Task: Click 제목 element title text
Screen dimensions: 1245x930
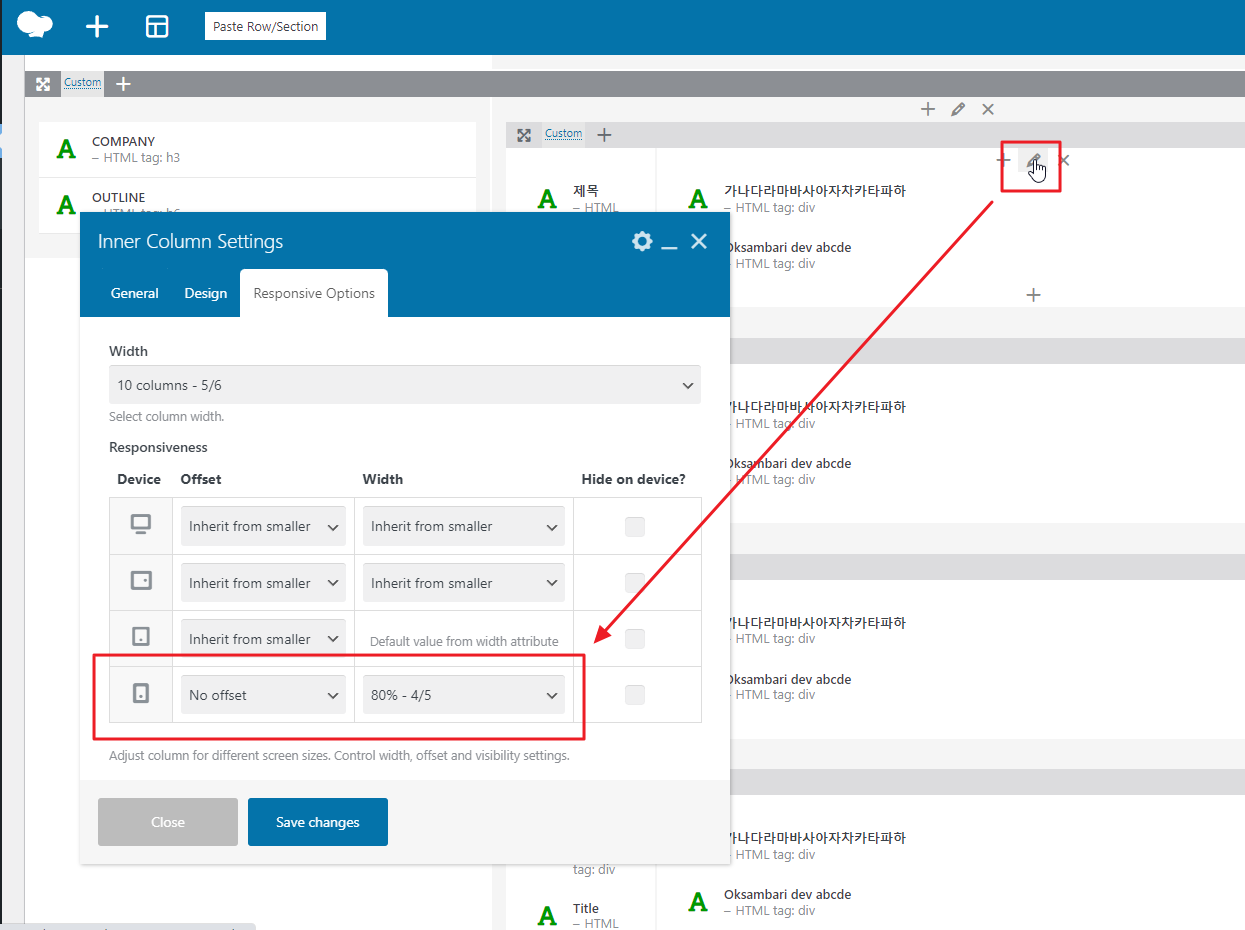Action: click(586, 191)
